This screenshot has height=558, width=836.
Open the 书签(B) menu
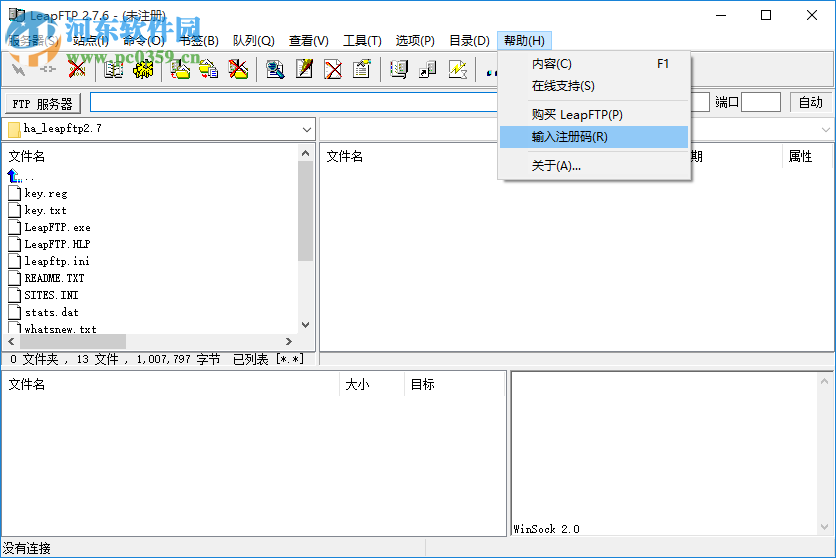tap(199, 41)
